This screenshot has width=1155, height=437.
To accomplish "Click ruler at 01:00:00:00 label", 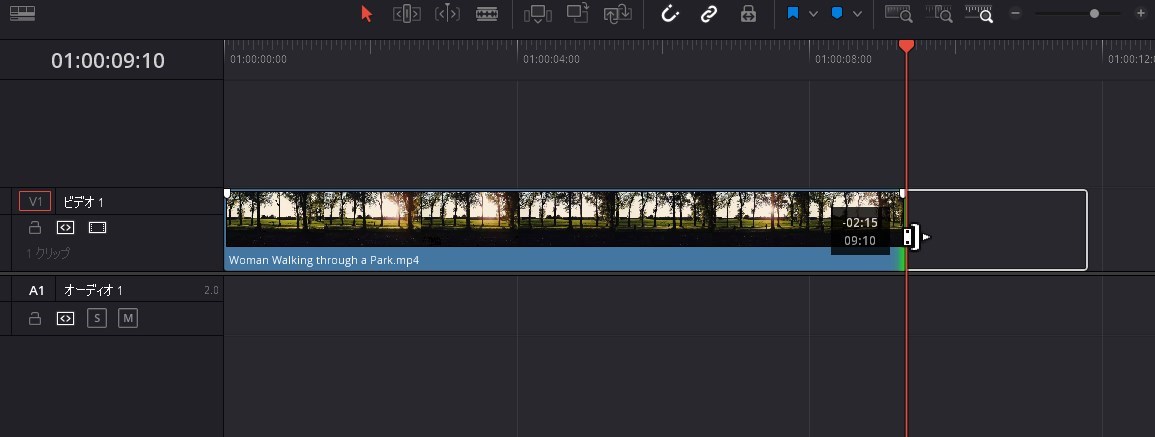I will click(x=259, y=60).
